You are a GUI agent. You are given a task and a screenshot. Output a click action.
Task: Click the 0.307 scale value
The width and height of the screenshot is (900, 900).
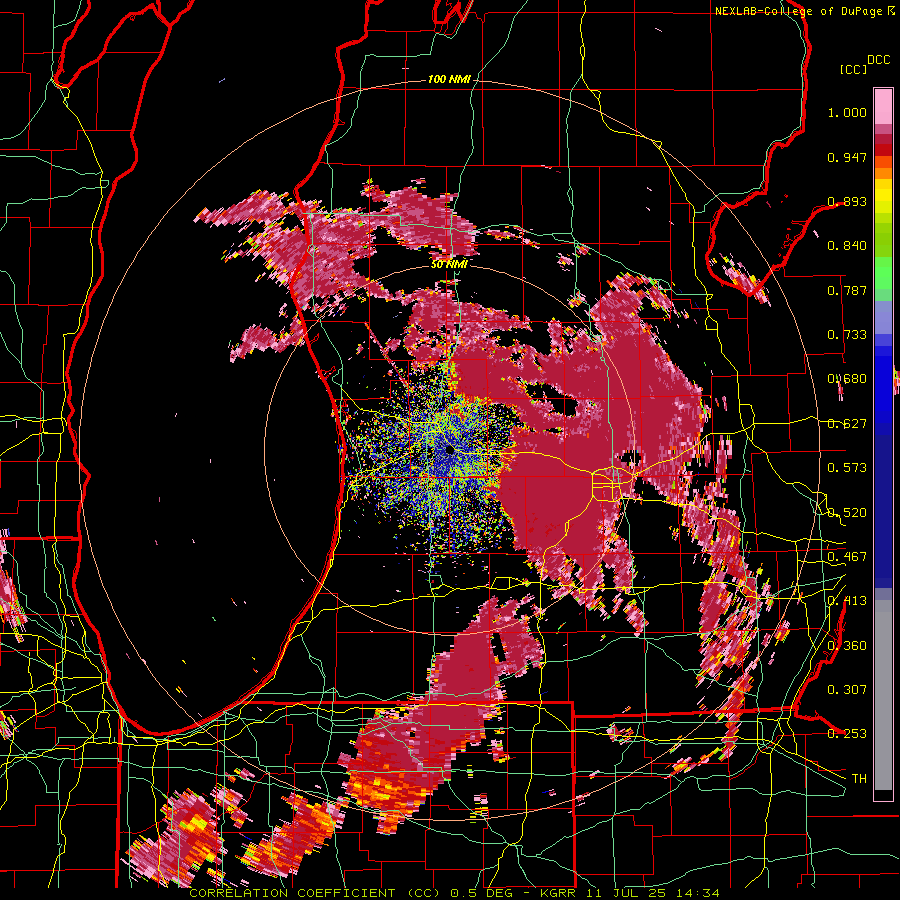(847, 690)
